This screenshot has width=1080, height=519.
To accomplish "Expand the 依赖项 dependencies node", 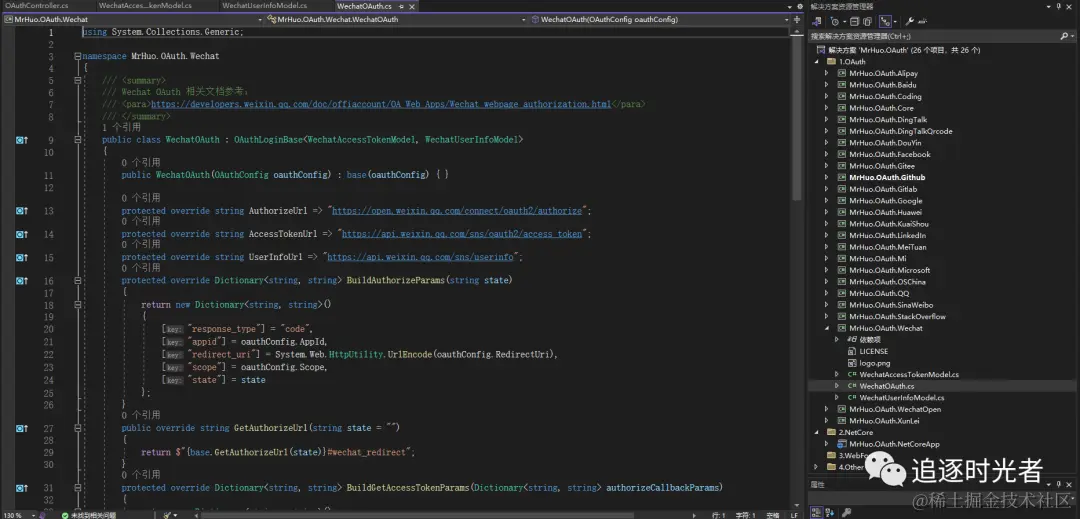I will pos(837,339).
